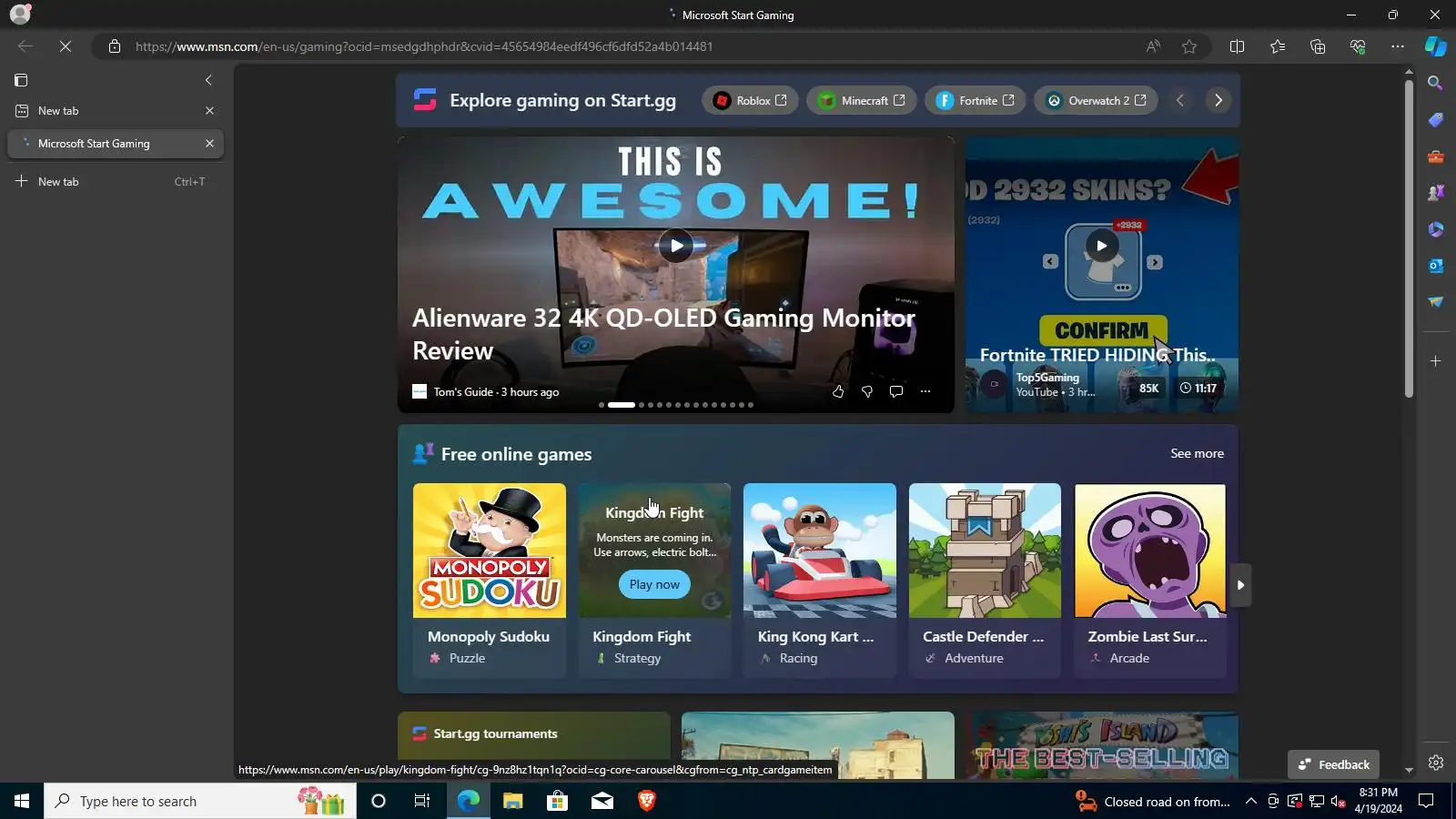Click the taskbar search box
Screen dimensions: 1456x819
point(200,801)
